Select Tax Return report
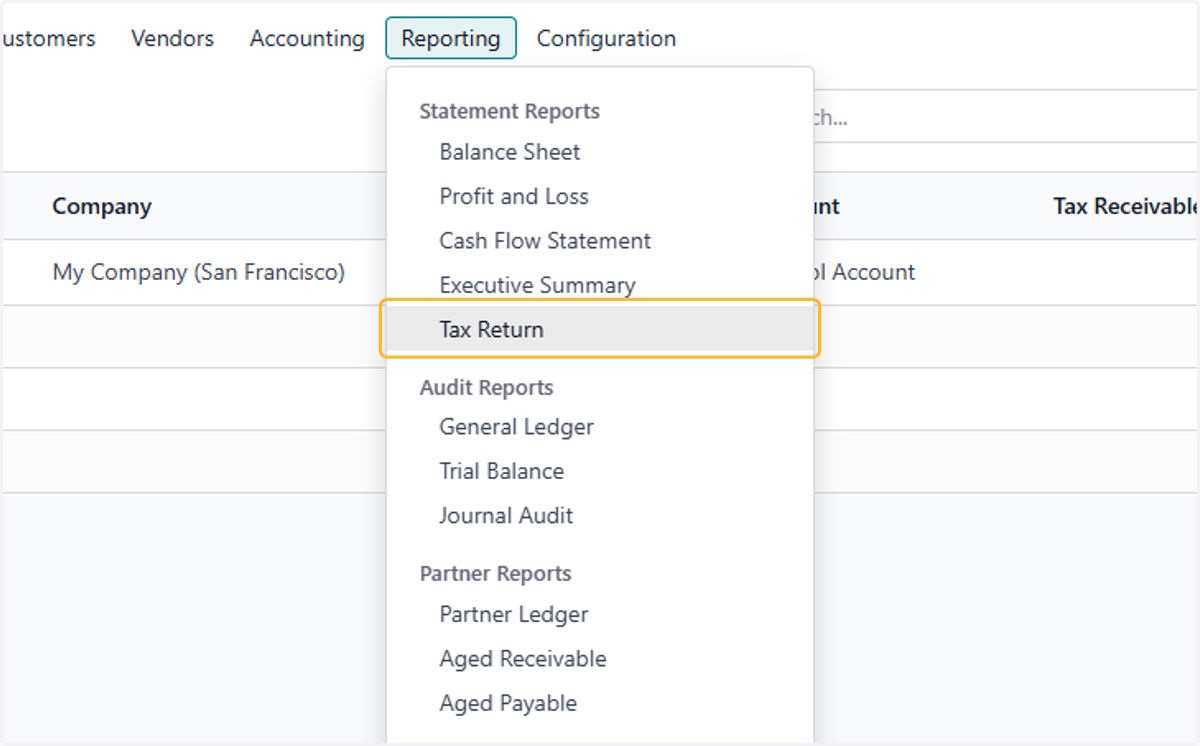The image size is (1200, 746). (600, 329)
